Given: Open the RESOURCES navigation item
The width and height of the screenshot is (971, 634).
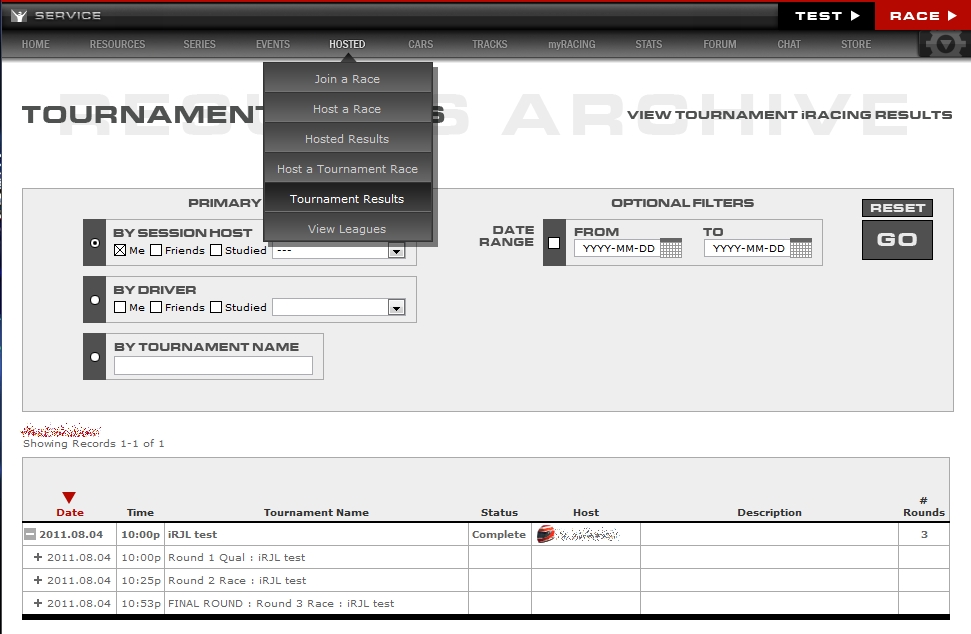Looking at the screenshot, I should [117, 44].
